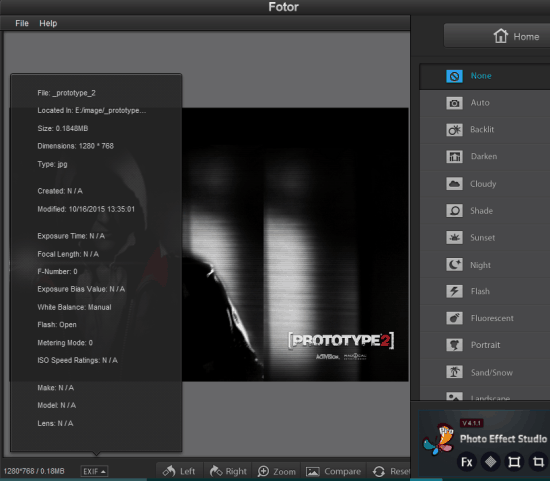Open the Fx effects tool
Viewport: 550px width, 481px height.
[x=467, y=462]
